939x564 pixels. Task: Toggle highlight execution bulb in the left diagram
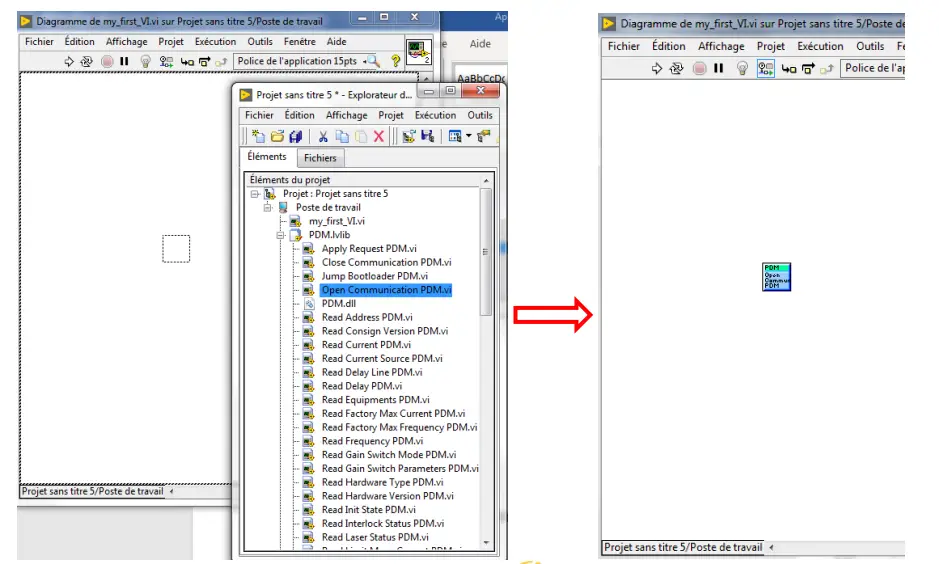click(146, 61)
